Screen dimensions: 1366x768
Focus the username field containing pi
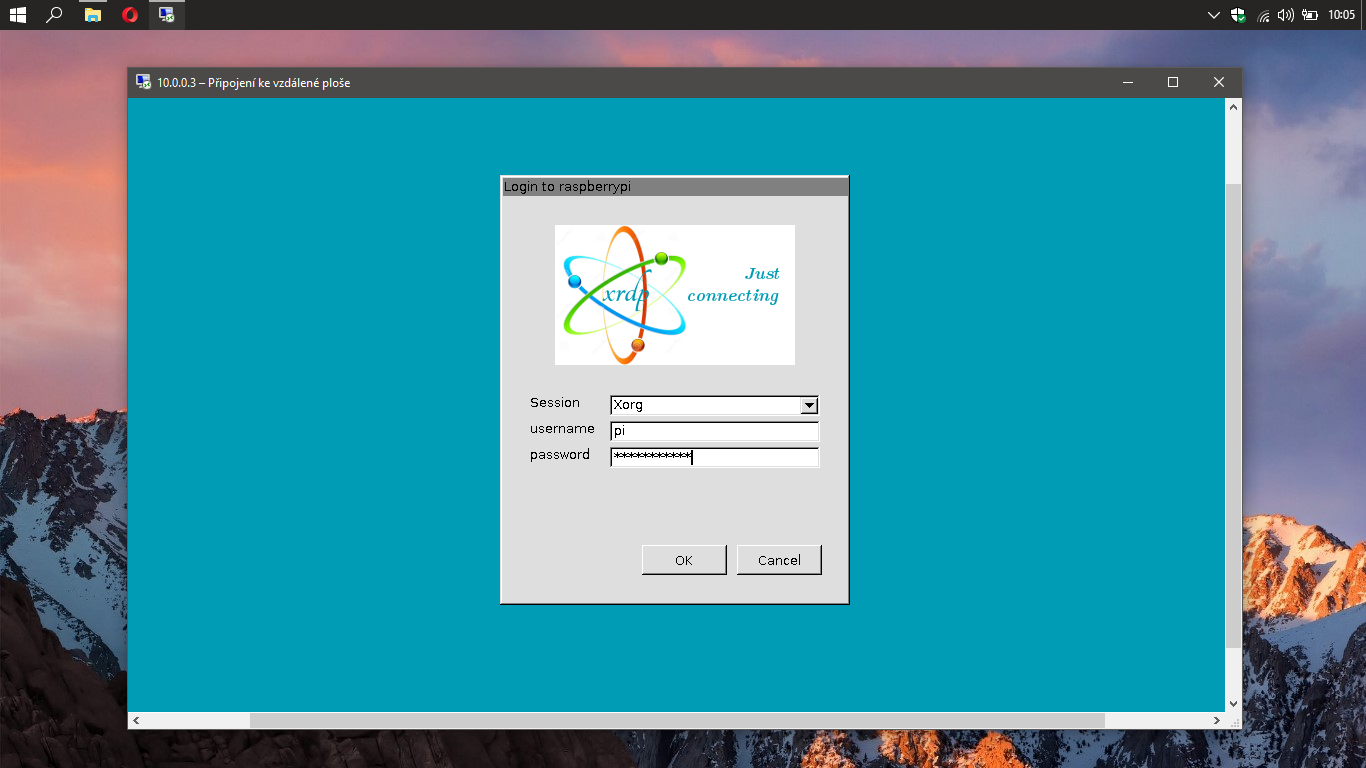pos(715,431)
